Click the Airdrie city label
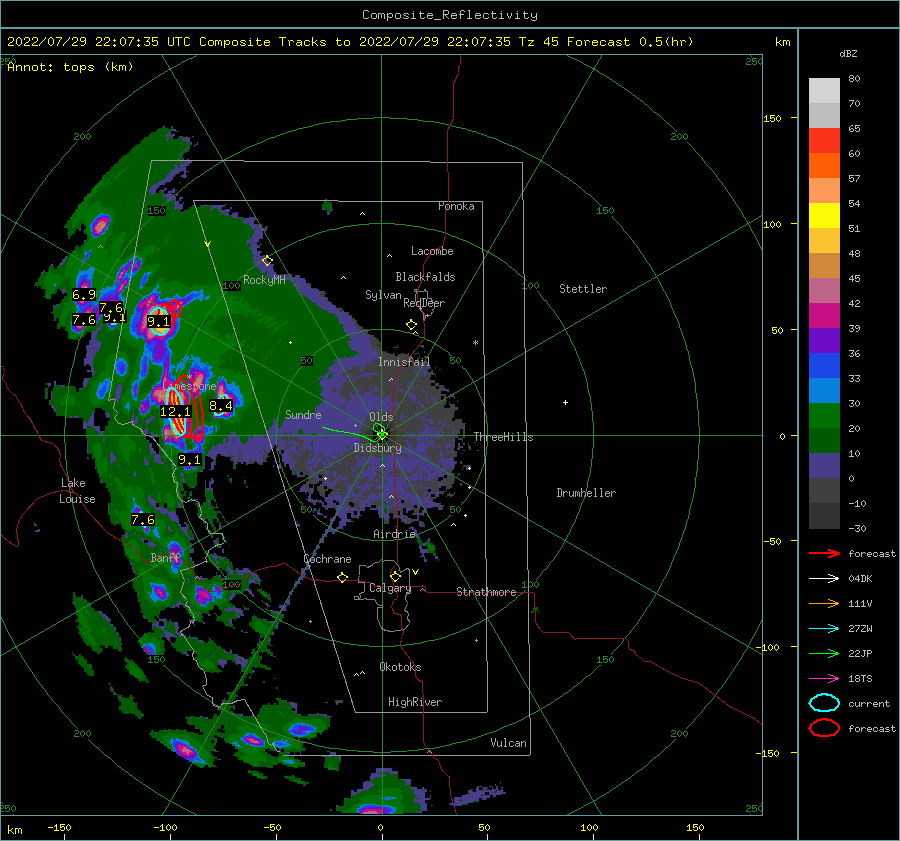The width and height of the screenshot is (900, 841). point(394,534)
